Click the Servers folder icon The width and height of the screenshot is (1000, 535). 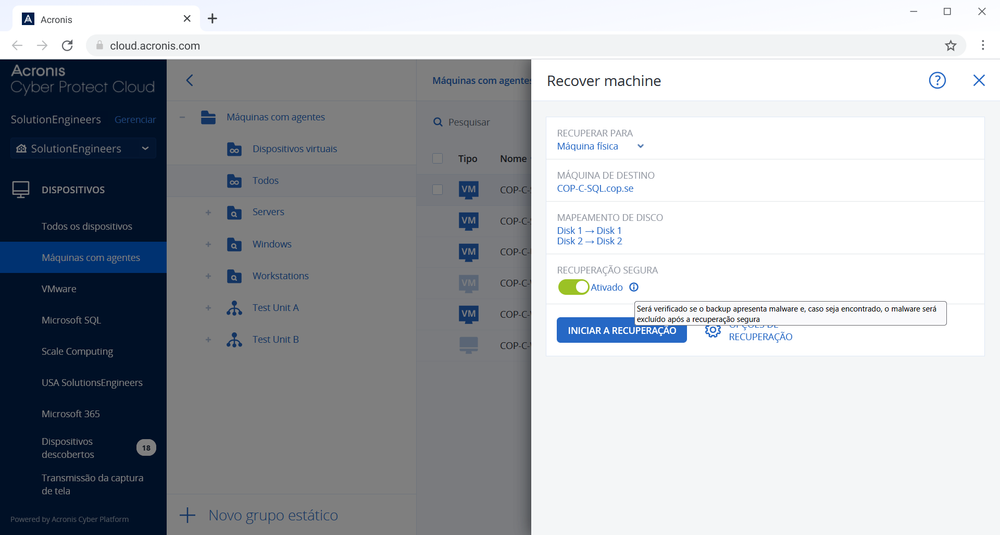pyautogui.click(x=234, y=213)
